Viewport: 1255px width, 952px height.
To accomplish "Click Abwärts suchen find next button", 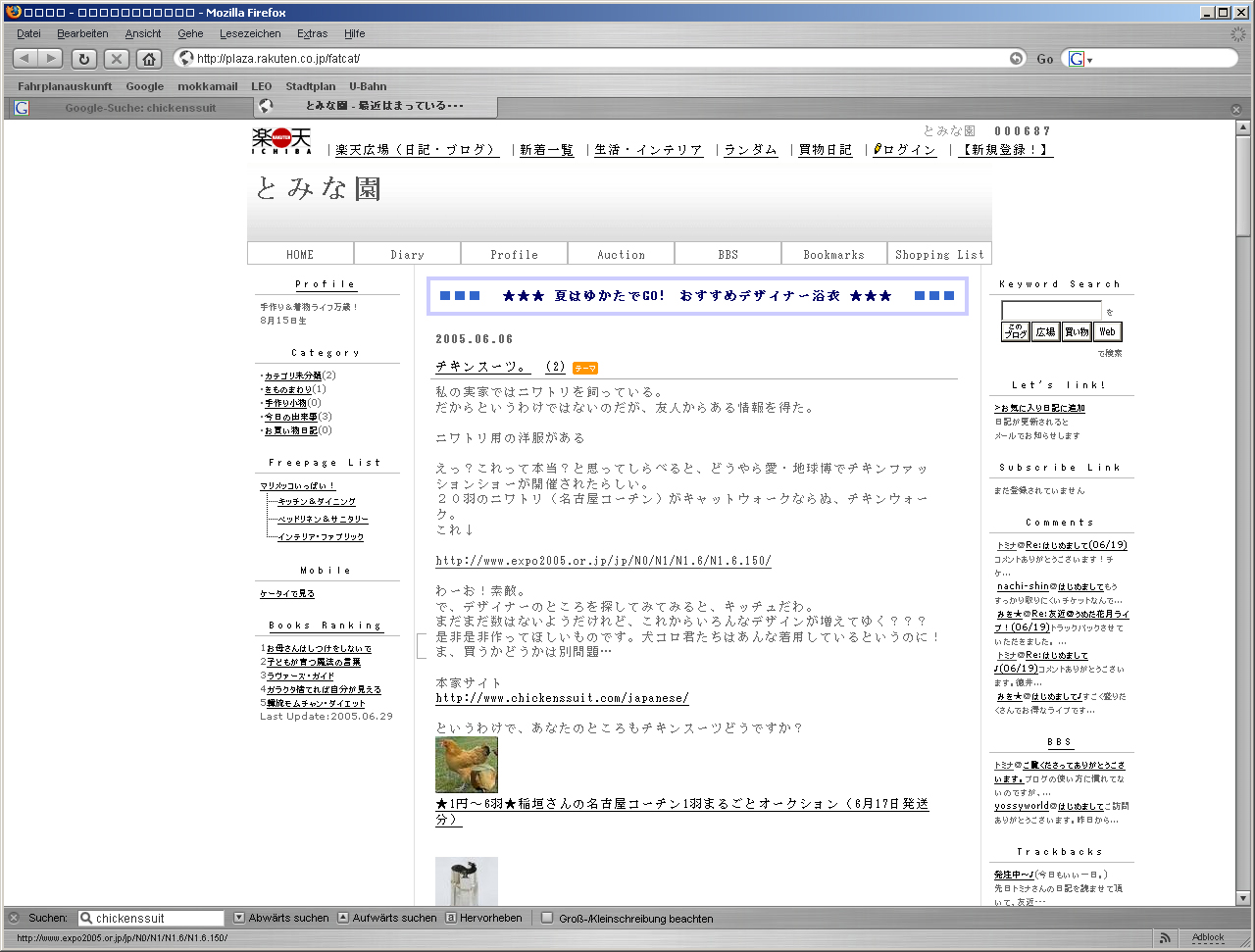I will pyautogui.click(x=281, y=919).
